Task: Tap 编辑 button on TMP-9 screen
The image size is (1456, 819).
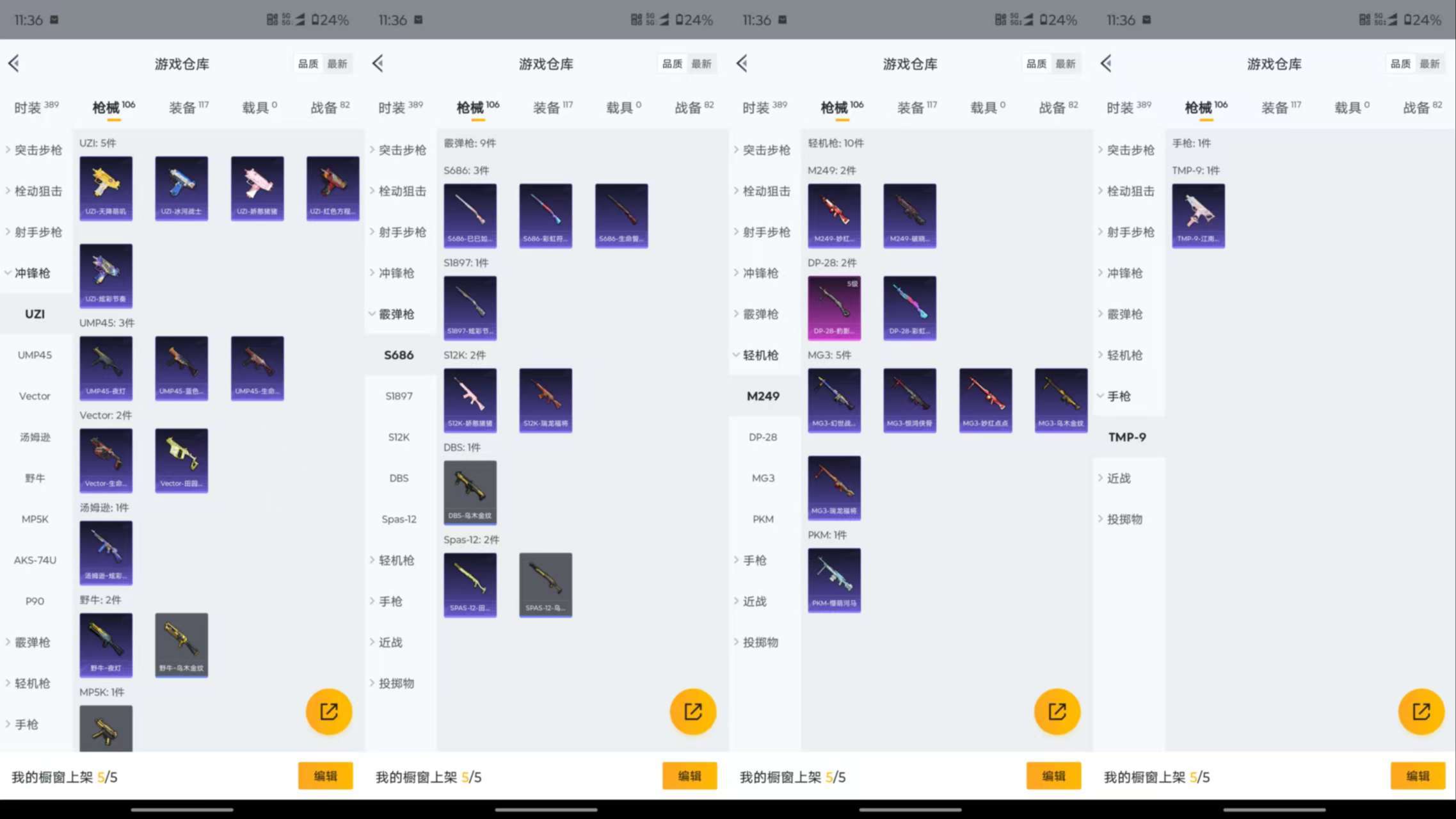Action: tap(1418, 776)
